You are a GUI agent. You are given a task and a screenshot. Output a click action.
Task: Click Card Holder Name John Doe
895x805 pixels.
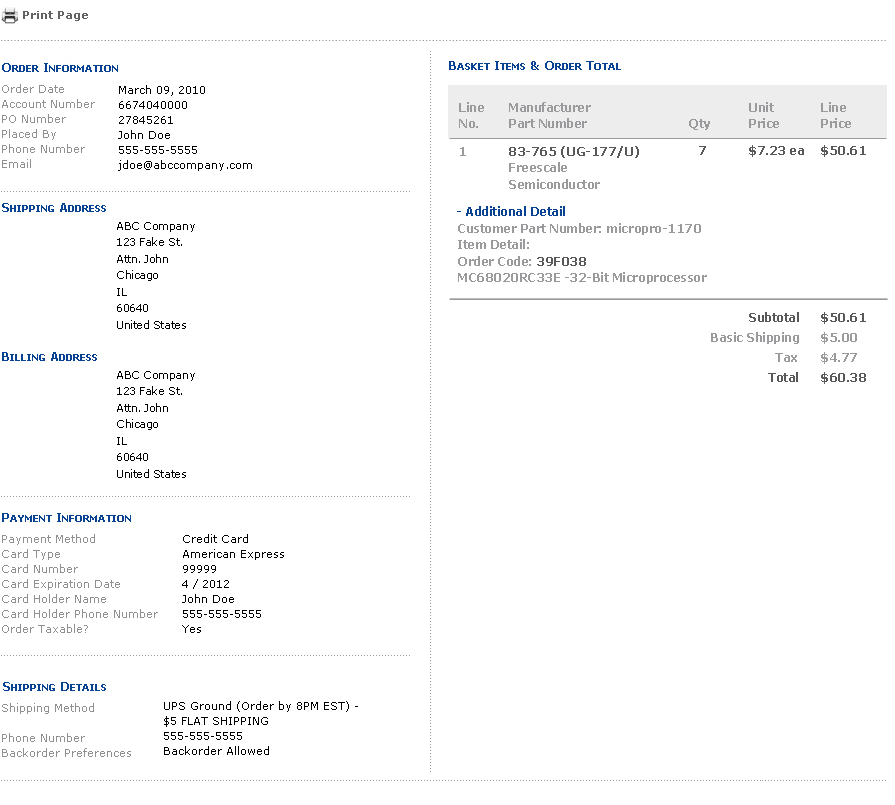pos(208,599)
